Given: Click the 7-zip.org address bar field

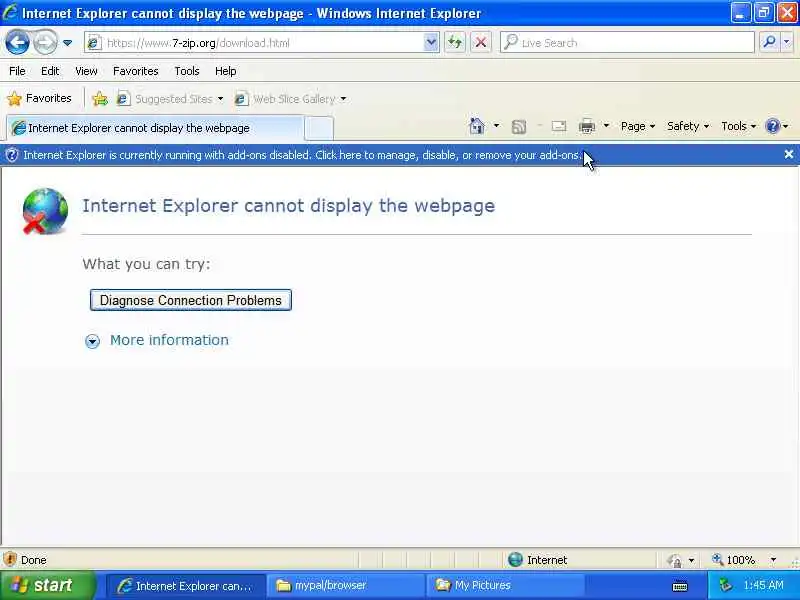Looking at the screenshot, I should 261,43.
